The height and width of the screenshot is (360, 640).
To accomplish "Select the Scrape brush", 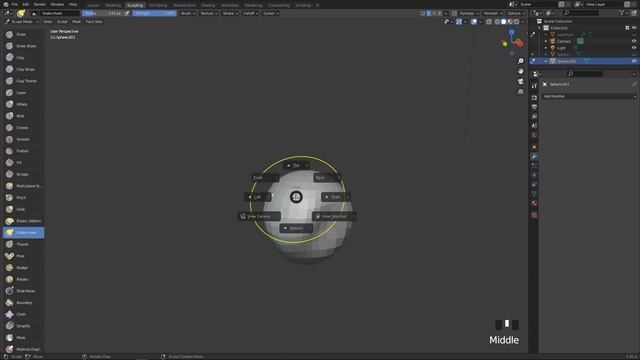I will 23,174.
